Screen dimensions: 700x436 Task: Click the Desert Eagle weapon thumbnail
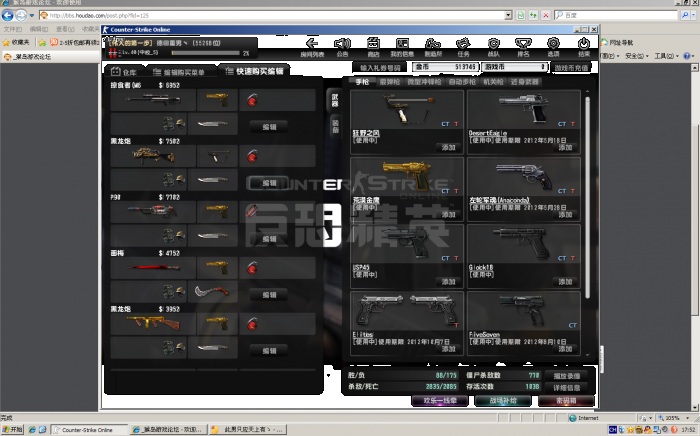point(524,107)
